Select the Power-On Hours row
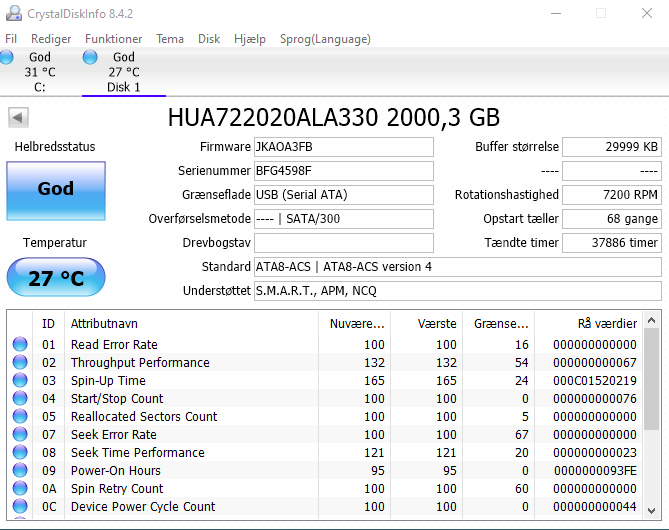The width and height of the screenshot is (669, 530). (x=325, y=470)
